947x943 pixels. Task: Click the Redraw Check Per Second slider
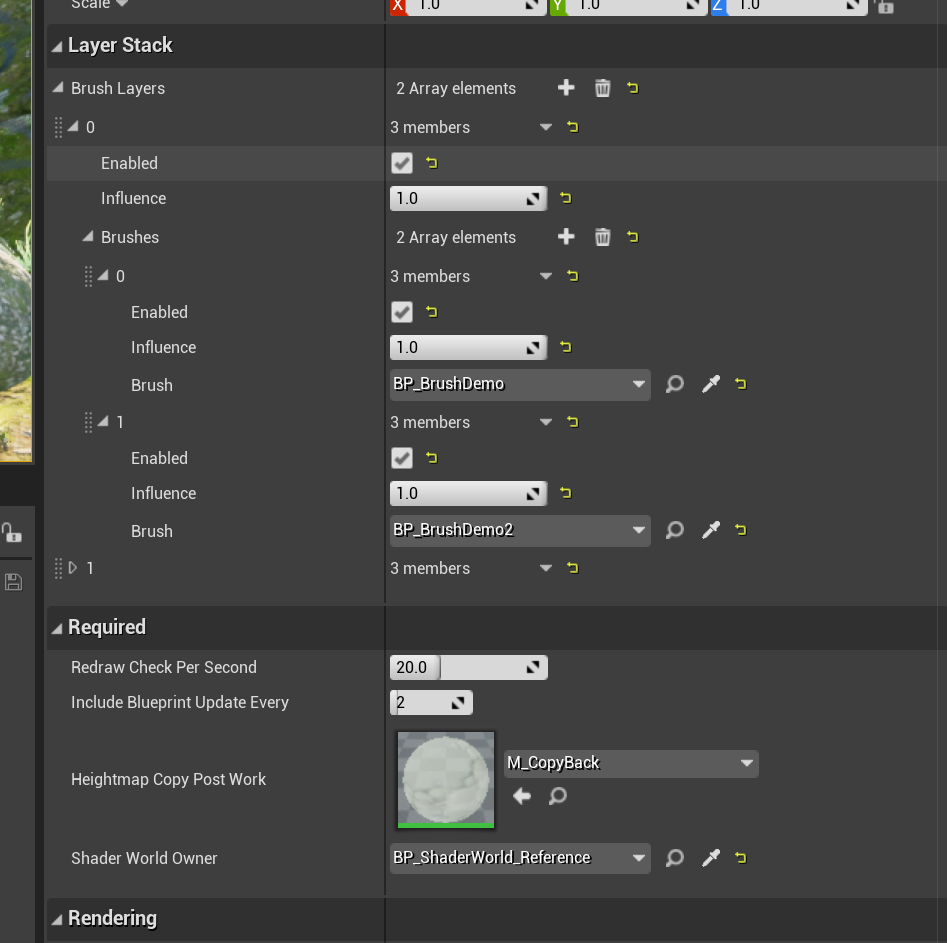(468, 667)
